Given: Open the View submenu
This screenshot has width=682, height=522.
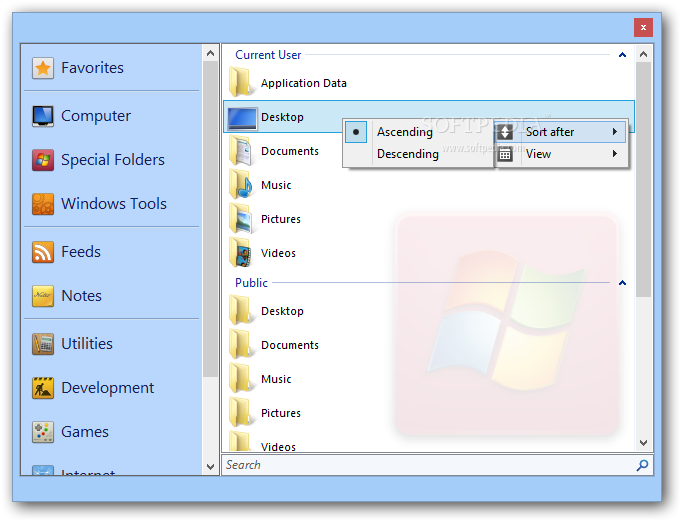Looking at the screenshot, I should (562, 154).
